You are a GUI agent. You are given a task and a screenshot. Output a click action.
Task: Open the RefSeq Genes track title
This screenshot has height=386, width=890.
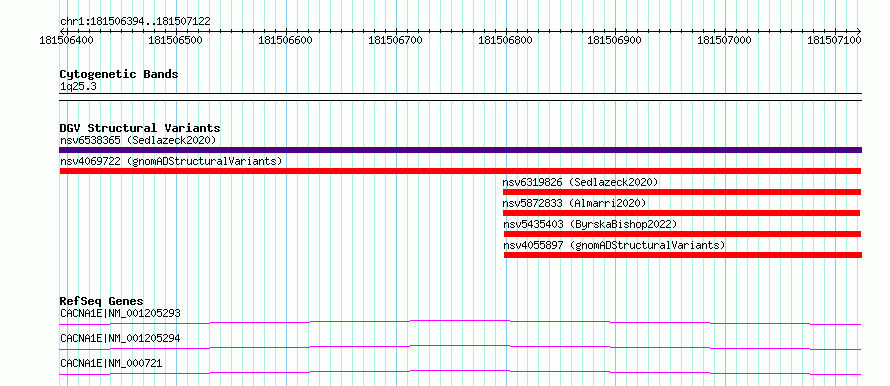coord(102,301)
